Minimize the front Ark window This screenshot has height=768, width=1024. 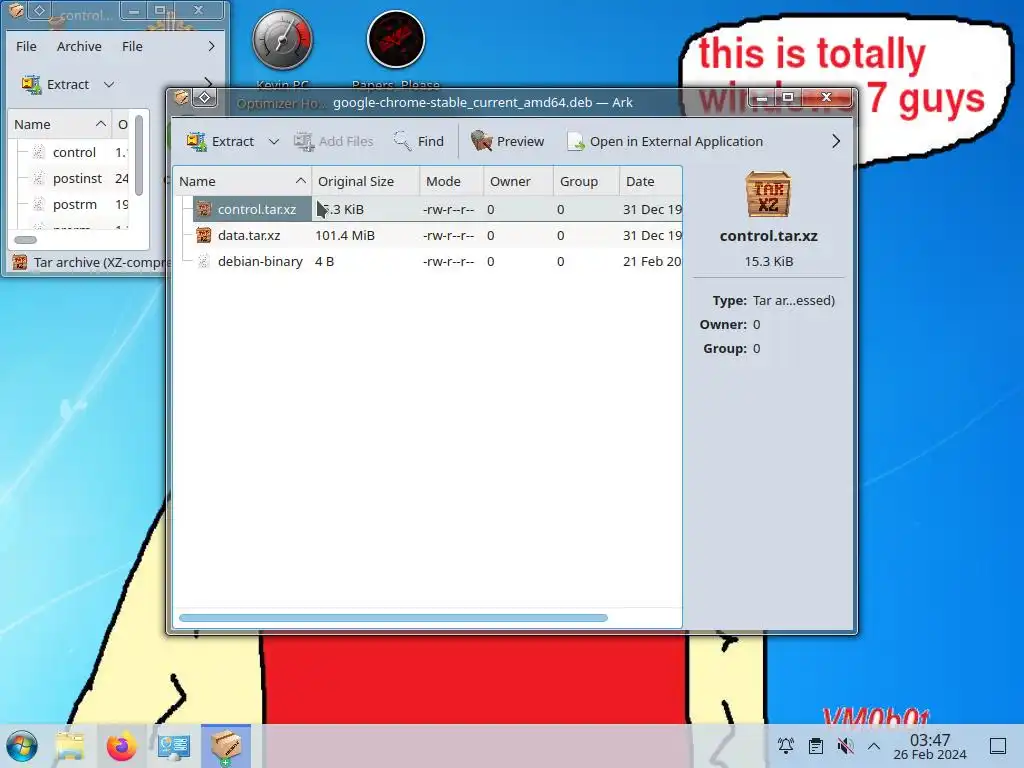point(761,97)
